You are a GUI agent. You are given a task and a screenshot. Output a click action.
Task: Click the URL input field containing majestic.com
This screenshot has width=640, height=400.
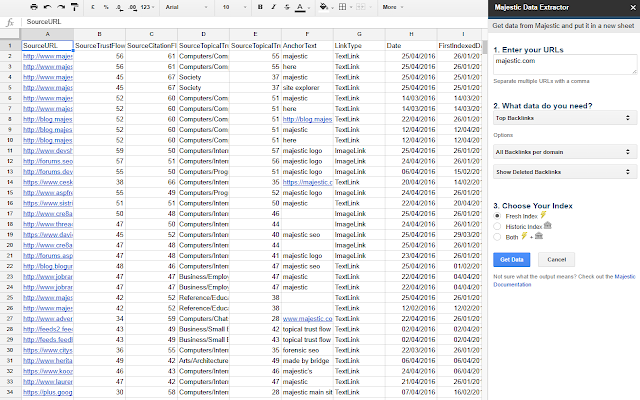click(564, 63)
